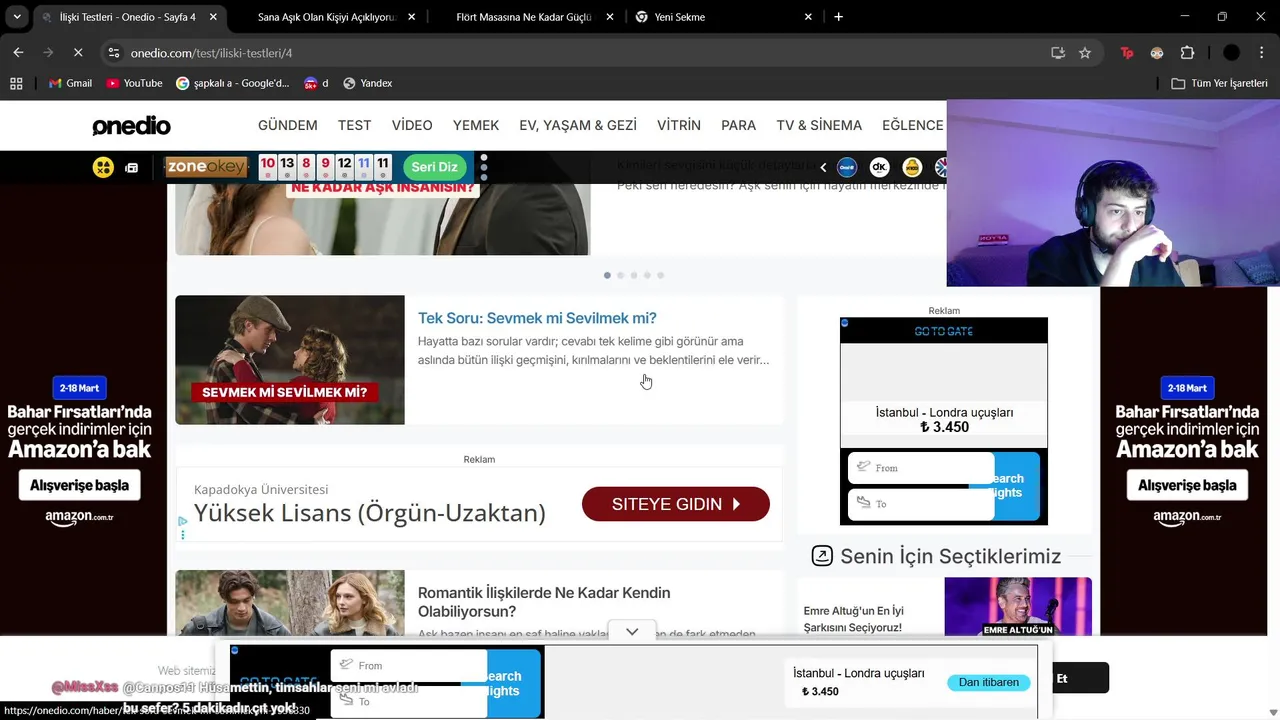This screenshot has width=1280, height=720.
Task: Open the vertical three-dot ad options
Action: tap(483, 167)
